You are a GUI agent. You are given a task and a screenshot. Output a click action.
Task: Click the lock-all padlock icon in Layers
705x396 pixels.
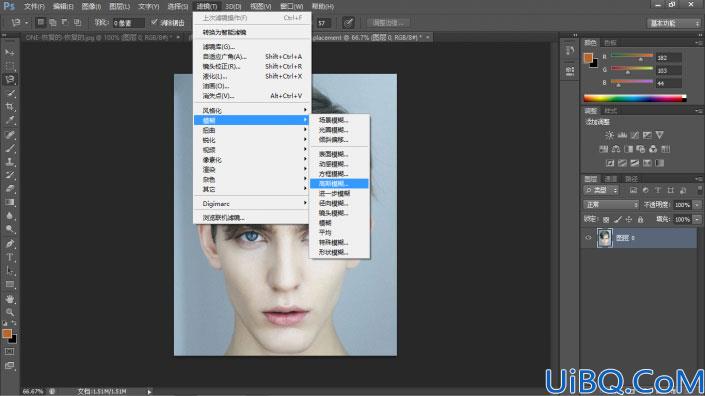click(x=640, y=219)
